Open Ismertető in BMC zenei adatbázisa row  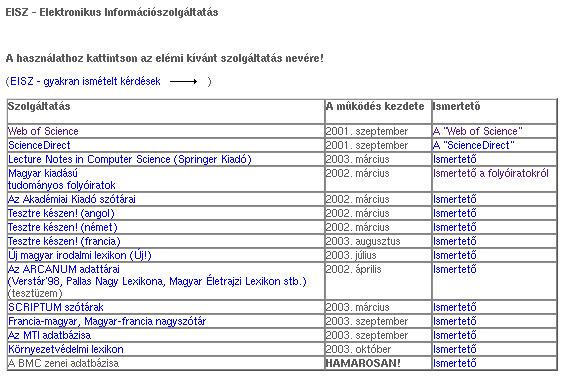point(455,363)
